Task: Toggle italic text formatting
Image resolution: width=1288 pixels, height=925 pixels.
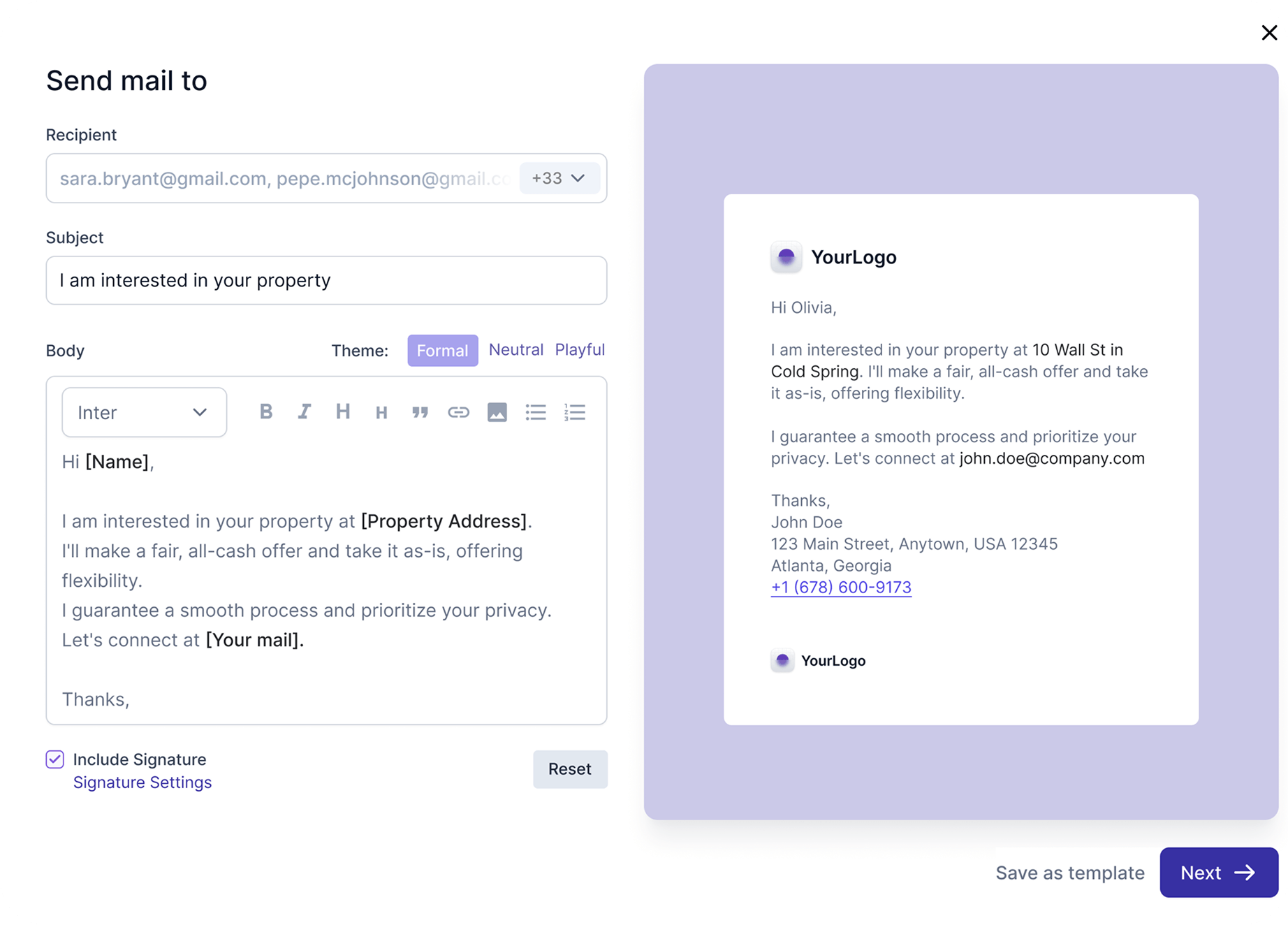Action: coord(305,412)
